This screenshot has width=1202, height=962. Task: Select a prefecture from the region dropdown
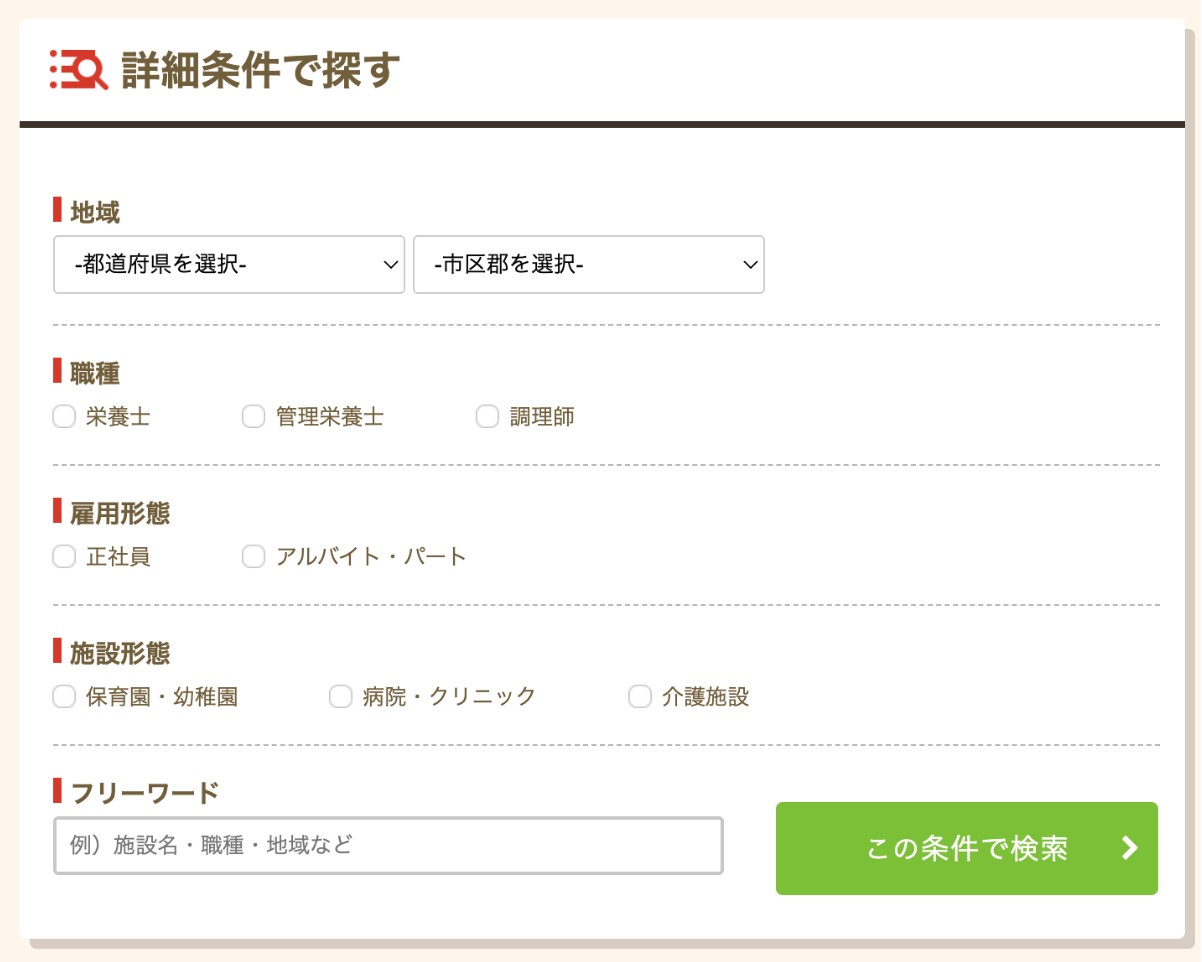point(228,264)
